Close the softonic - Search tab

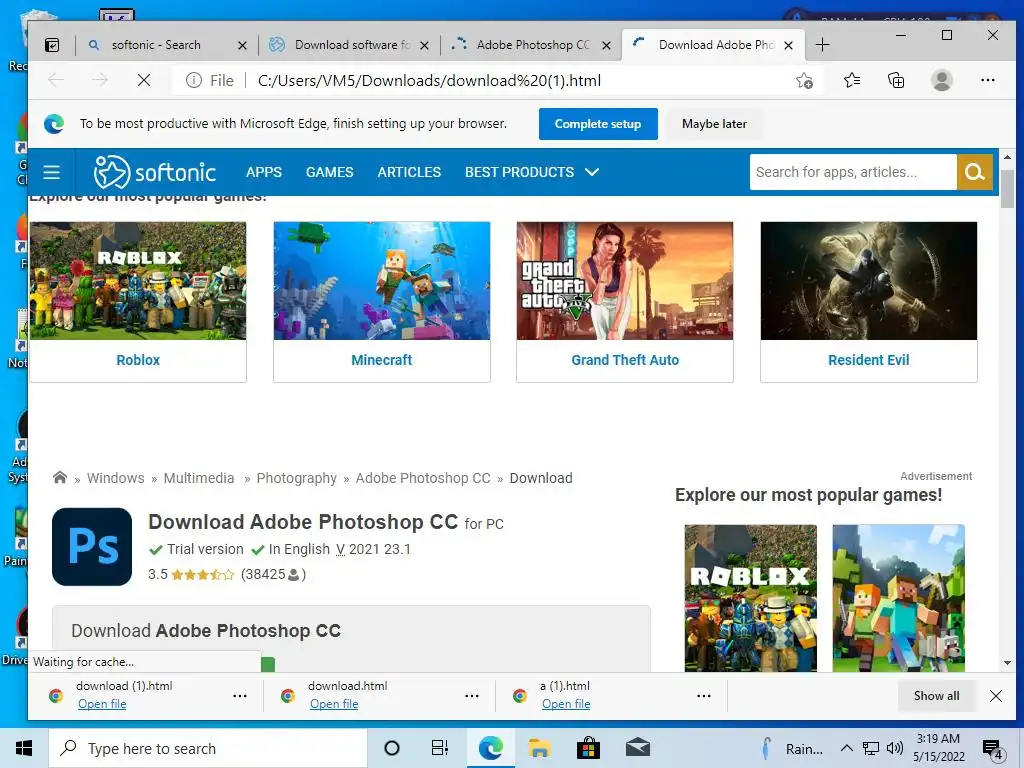pos(242,45)
